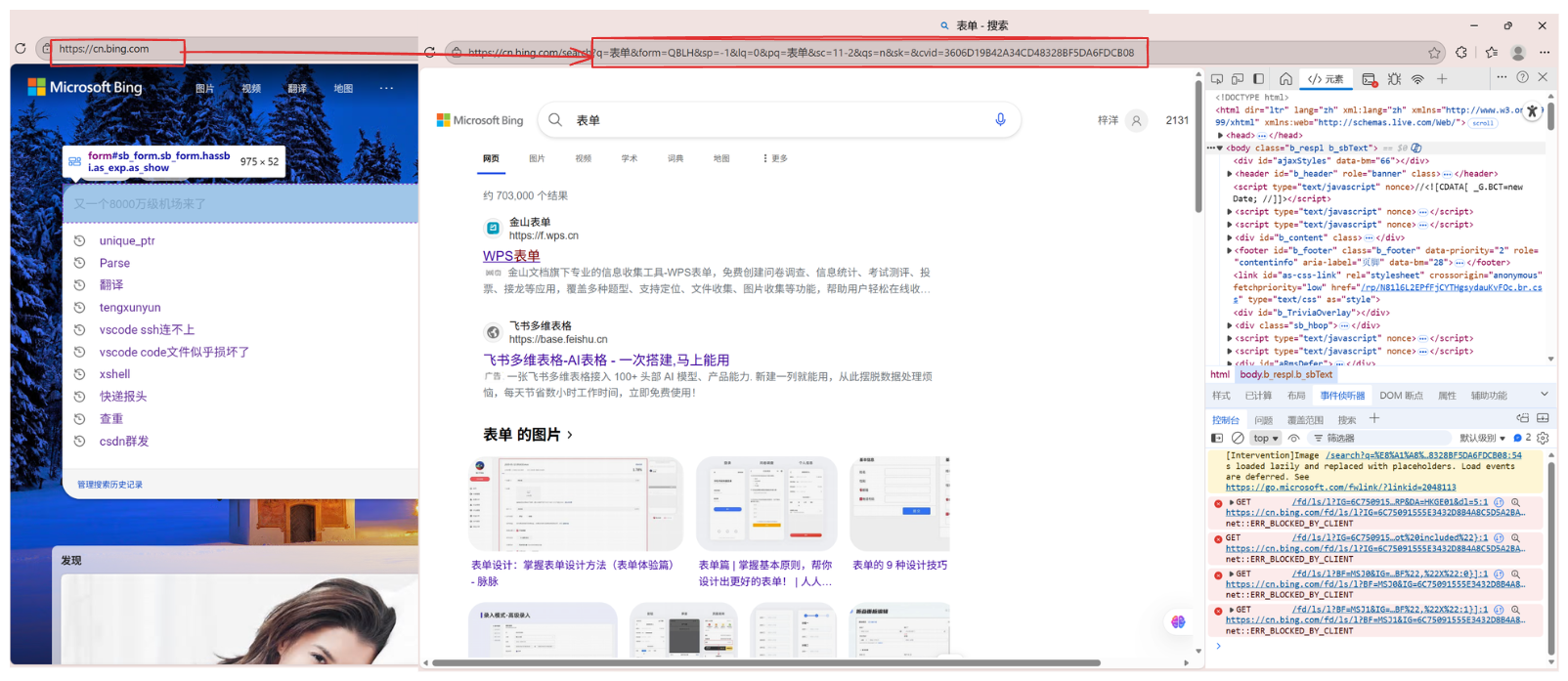Click the Copilot icon at the page's bottom right
Viewport: 1568px width, 681px height.
click(1178, 621)
